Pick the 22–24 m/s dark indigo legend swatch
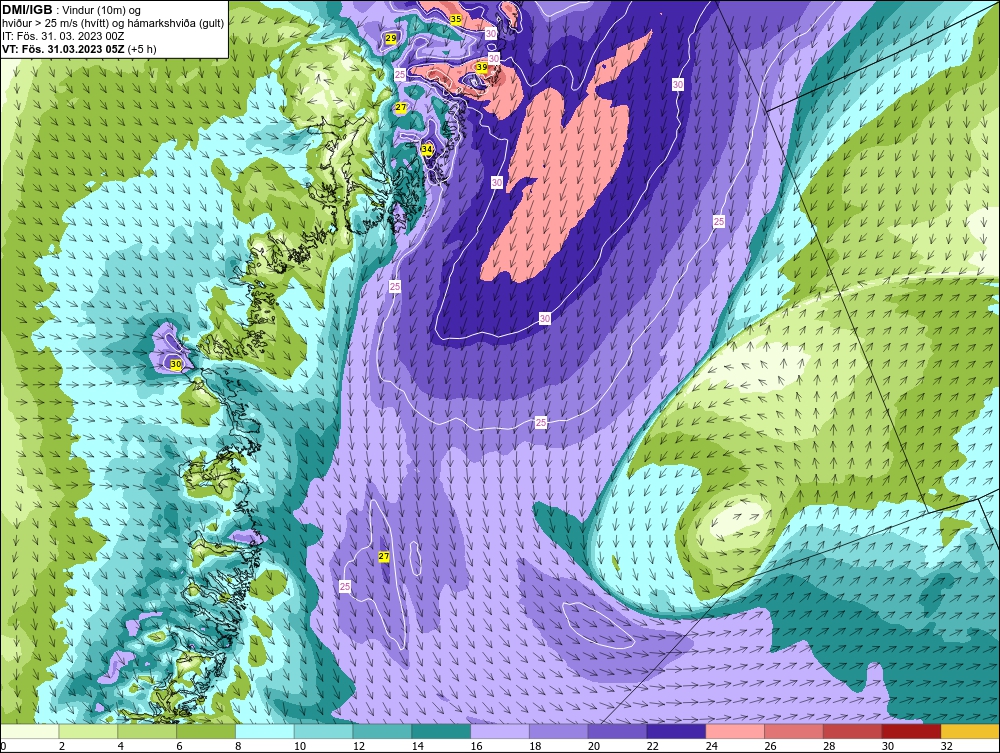The image size is (1000, 753). click(676, 731)
